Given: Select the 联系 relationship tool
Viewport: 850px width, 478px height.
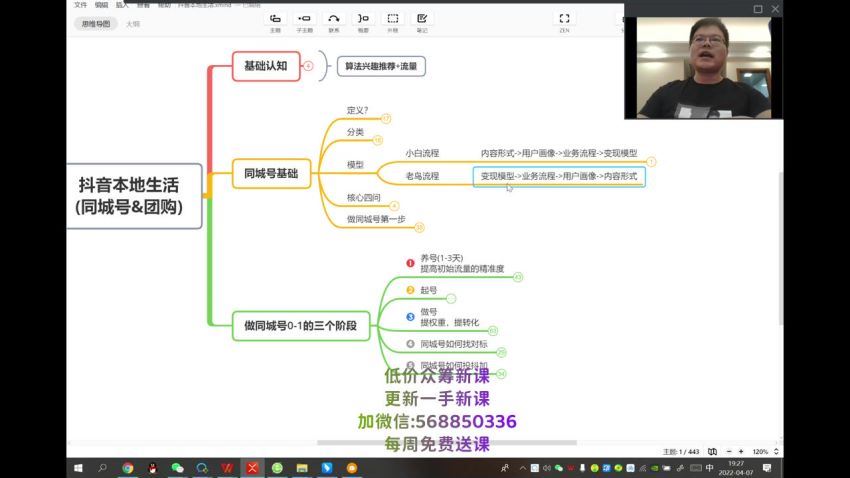Looking at the screenshot, I should [333, 18].
